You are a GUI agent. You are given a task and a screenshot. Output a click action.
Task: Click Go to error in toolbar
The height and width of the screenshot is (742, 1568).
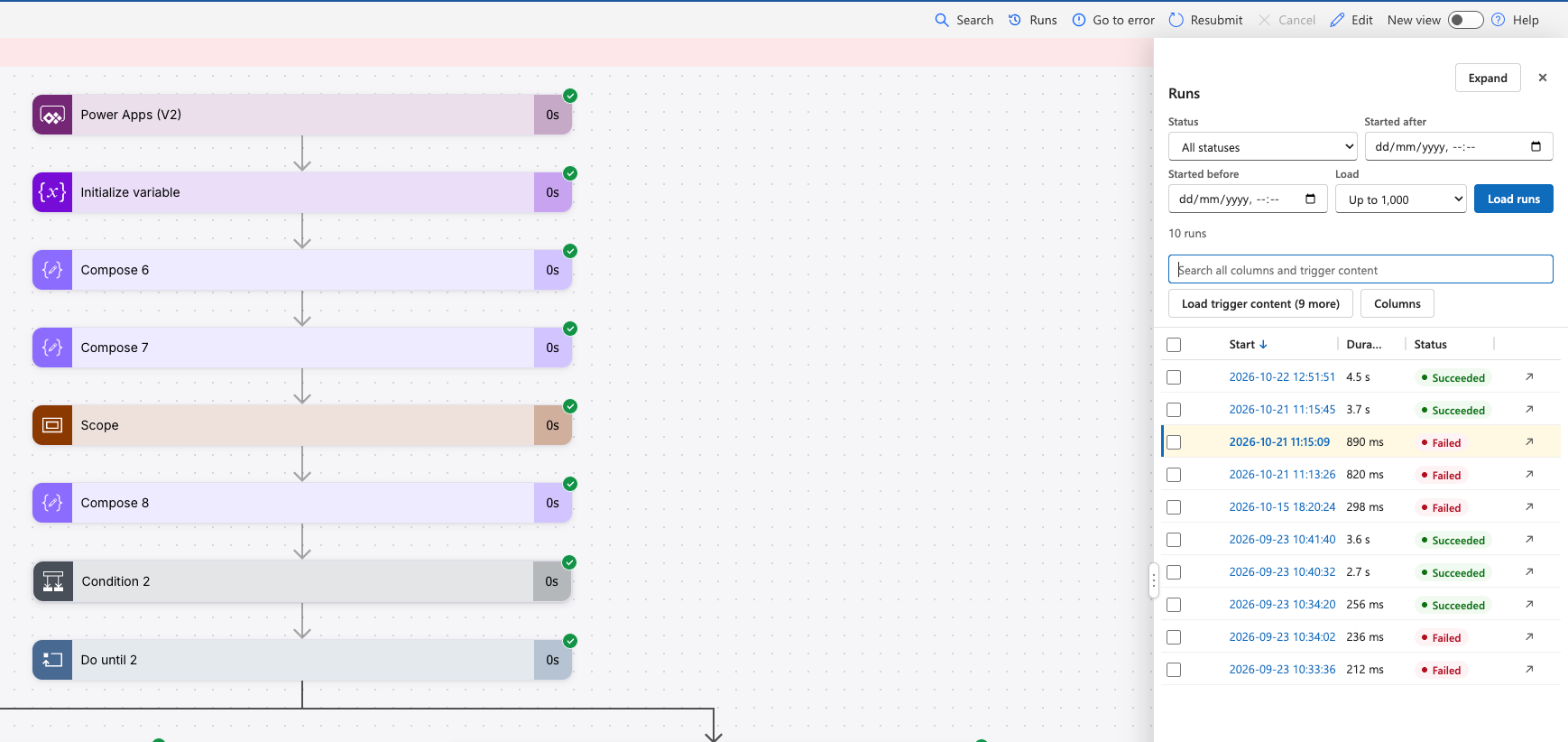1113,20
